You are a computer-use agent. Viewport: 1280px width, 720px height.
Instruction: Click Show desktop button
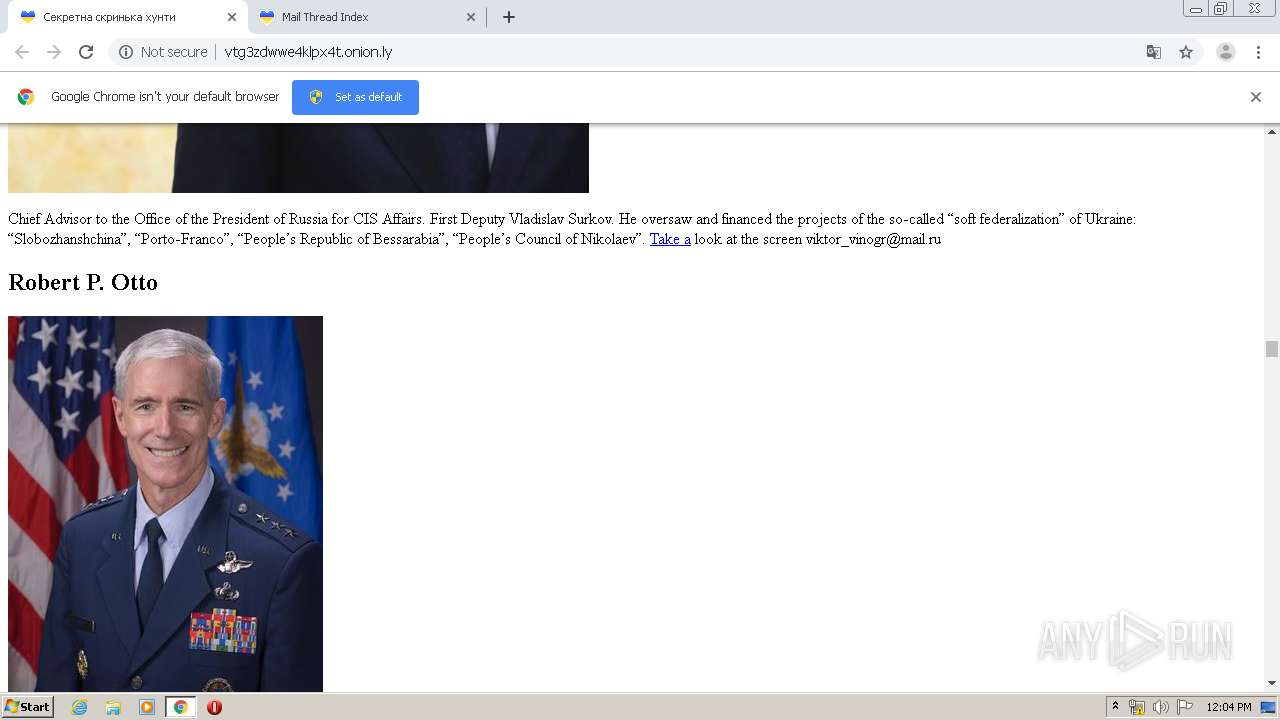pos(1269,707)
